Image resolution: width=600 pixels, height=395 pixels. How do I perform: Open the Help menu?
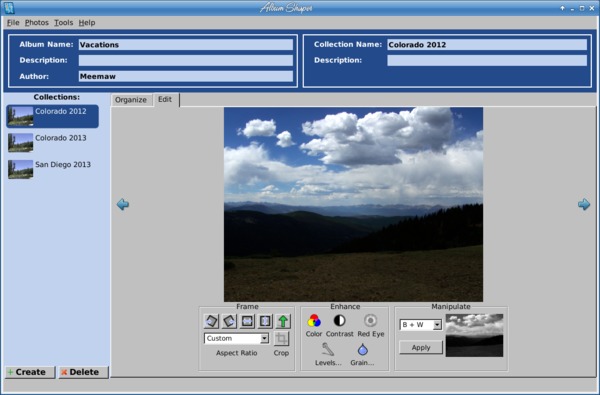click(87, 23)
